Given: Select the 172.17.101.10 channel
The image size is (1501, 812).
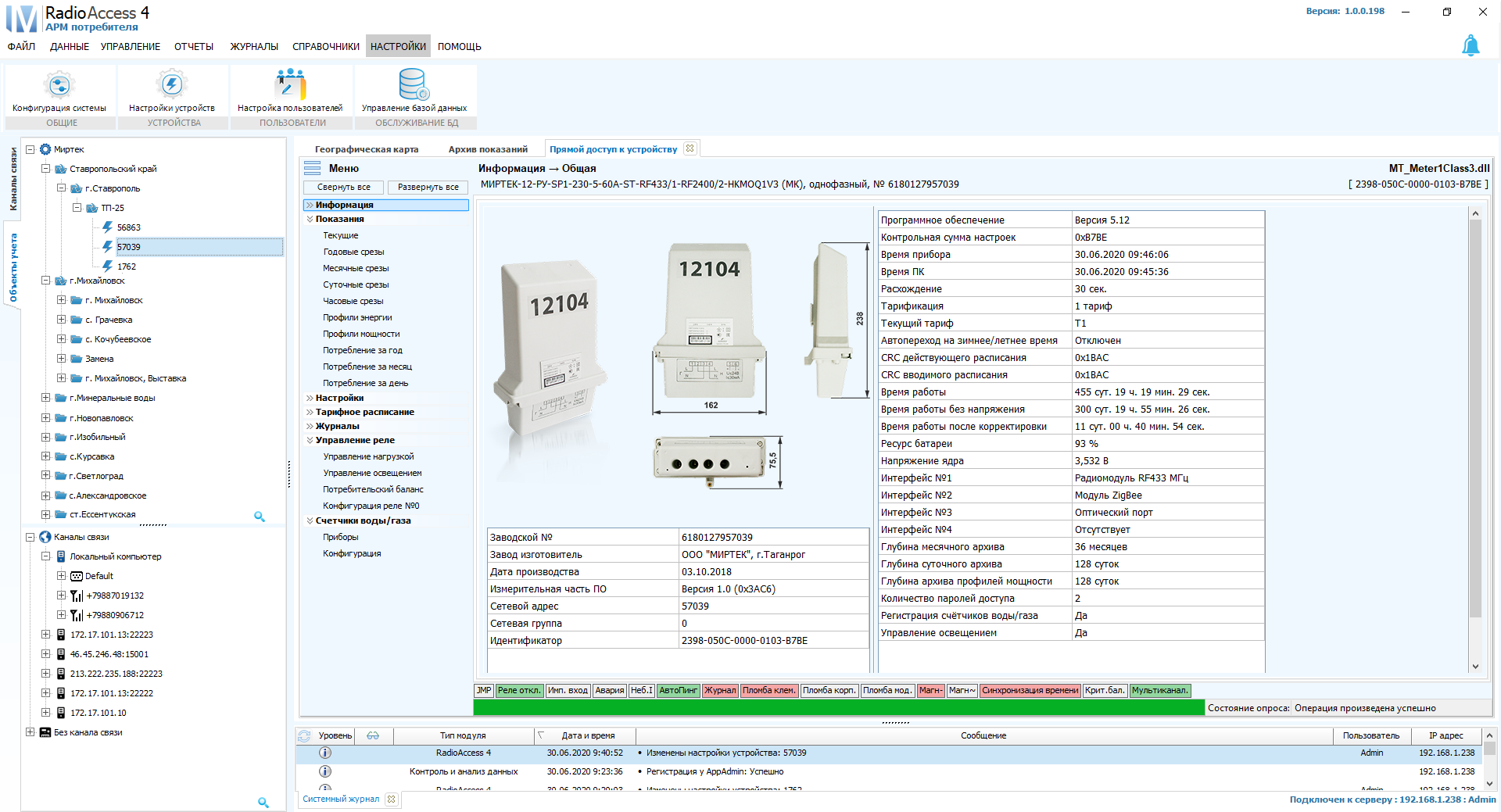Looking at the screenshot, I should click(x=99, y=713).
